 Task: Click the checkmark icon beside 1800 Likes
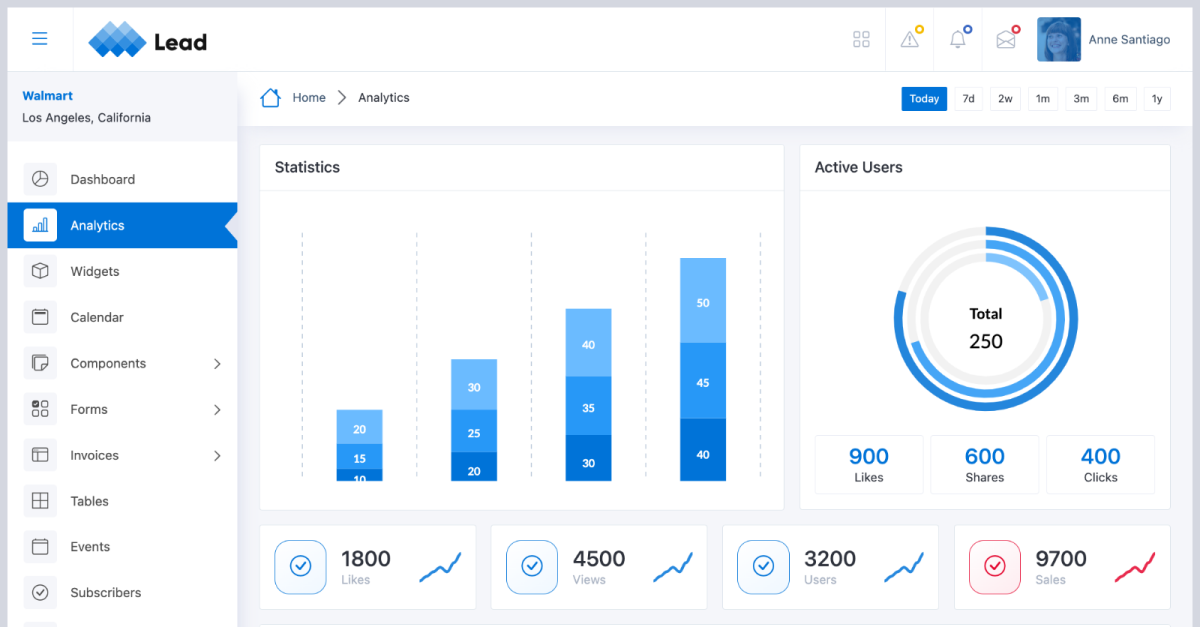pyautogui.click(x=301, y=567)
